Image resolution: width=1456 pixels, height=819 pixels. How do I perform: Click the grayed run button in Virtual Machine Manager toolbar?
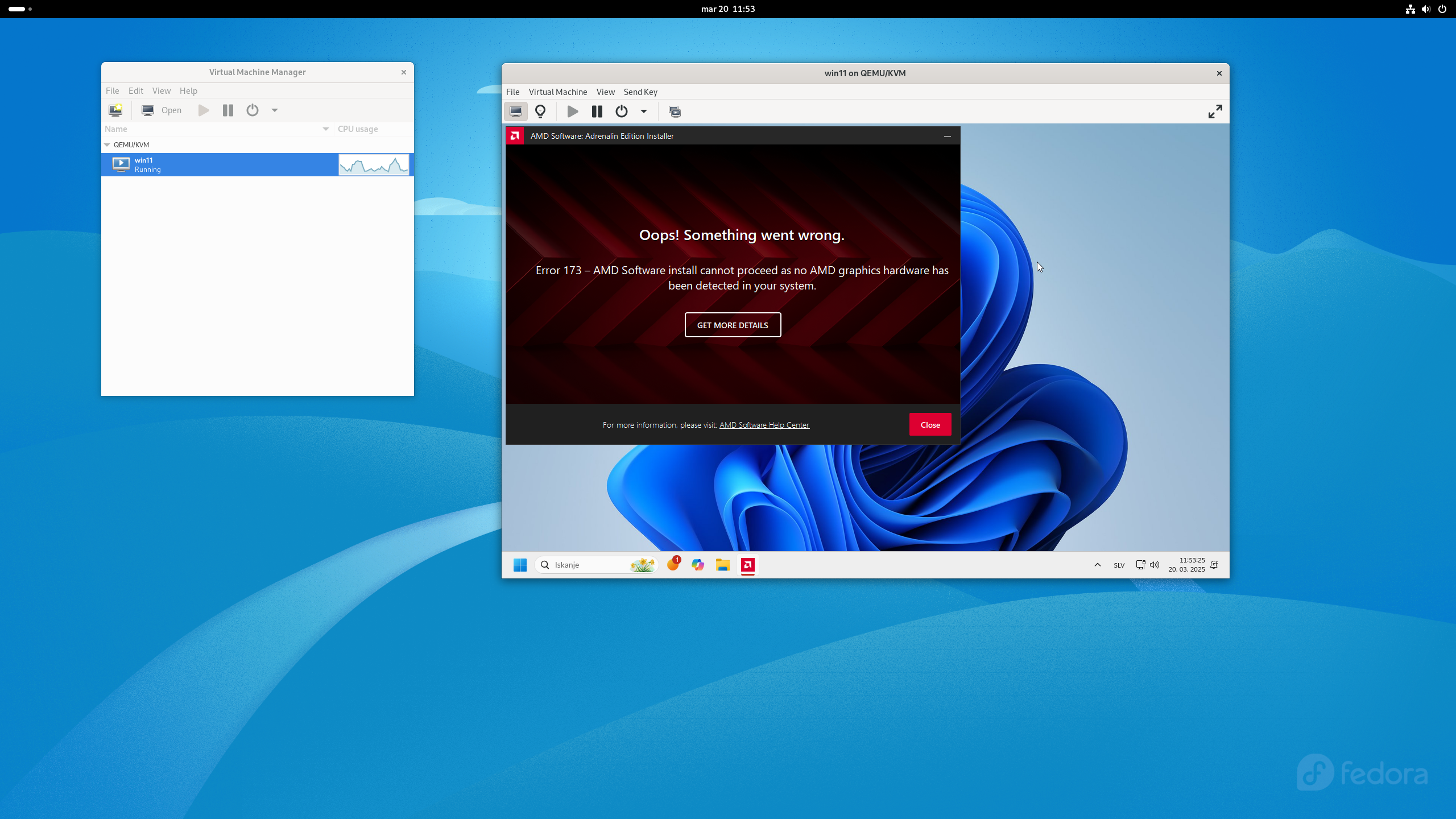pos(204,110)
